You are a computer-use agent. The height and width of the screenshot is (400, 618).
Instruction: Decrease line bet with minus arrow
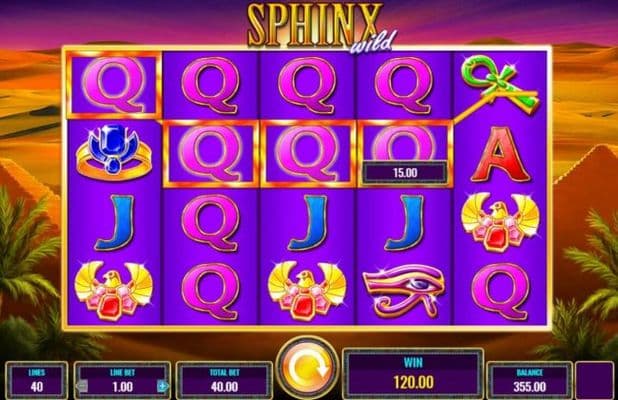coord(82,386)
